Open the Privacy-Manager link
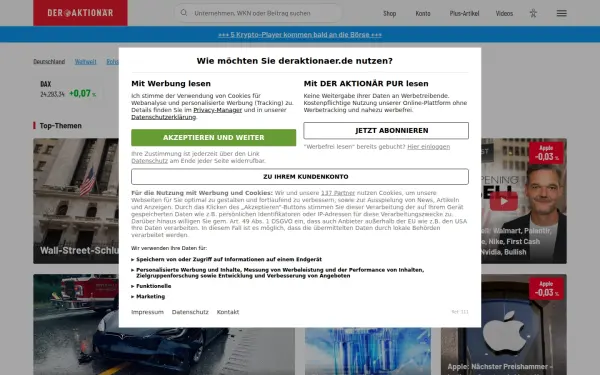The image size is (600, 375). [x=217, y=110]
